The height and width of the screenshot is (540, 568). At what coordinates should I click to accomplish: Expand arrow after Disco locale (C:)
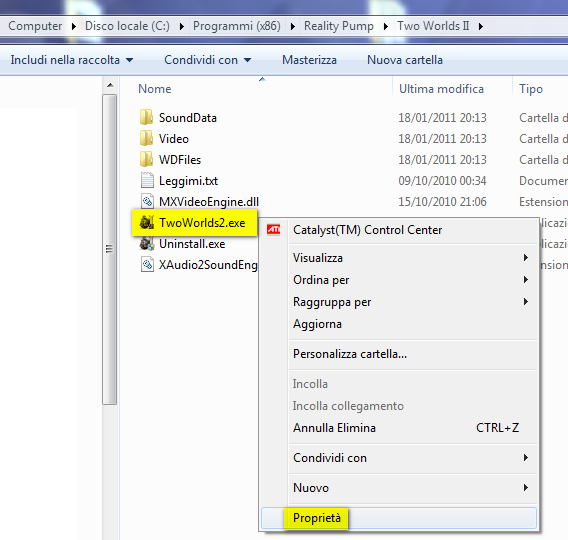coord(181,26)
